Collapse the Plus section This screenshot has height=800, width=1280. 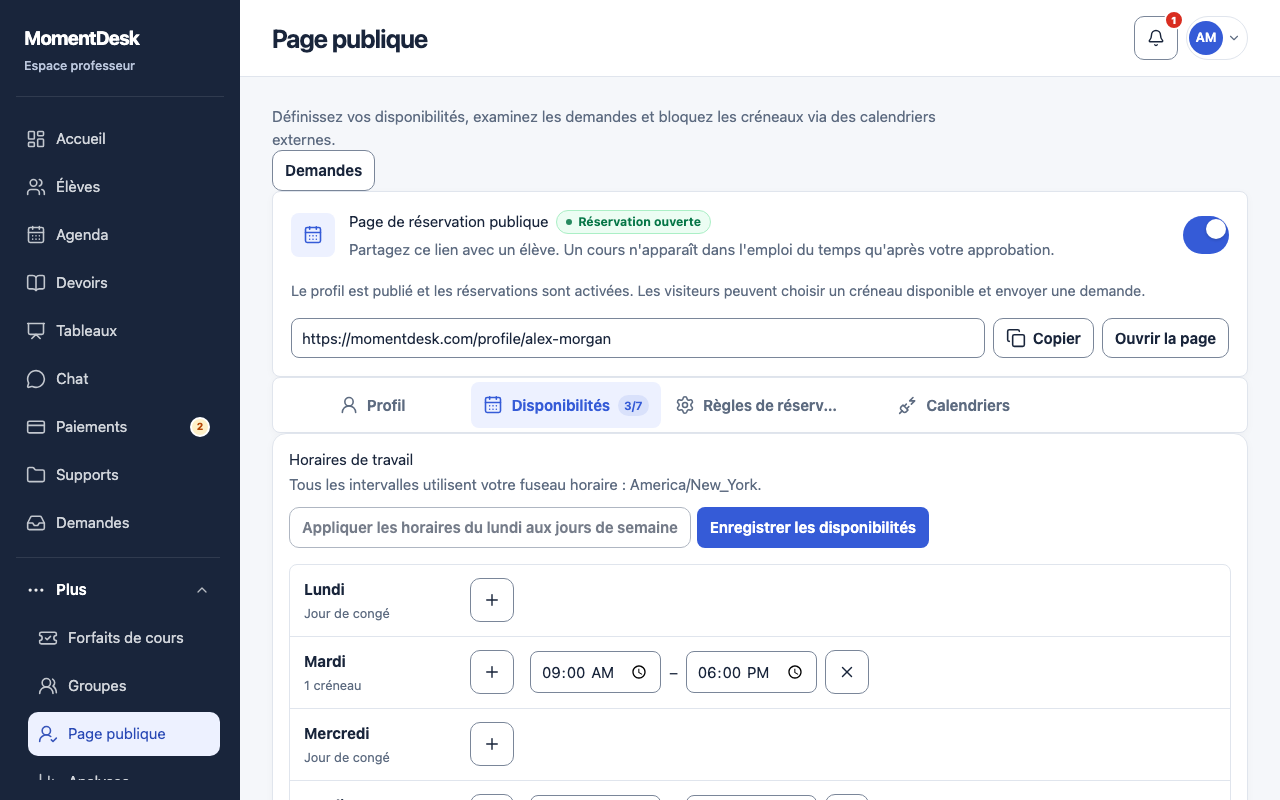coord(120,590)
